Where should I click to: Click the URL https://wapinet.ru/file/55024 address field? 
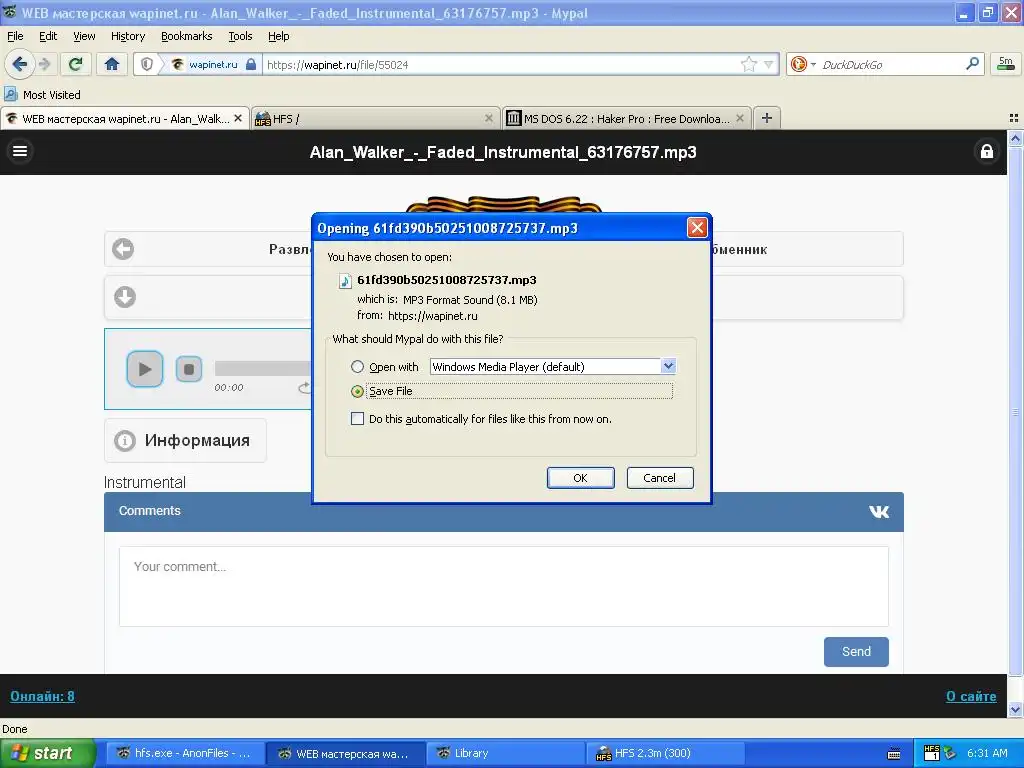pyautogui.click(x=500, y=64)
